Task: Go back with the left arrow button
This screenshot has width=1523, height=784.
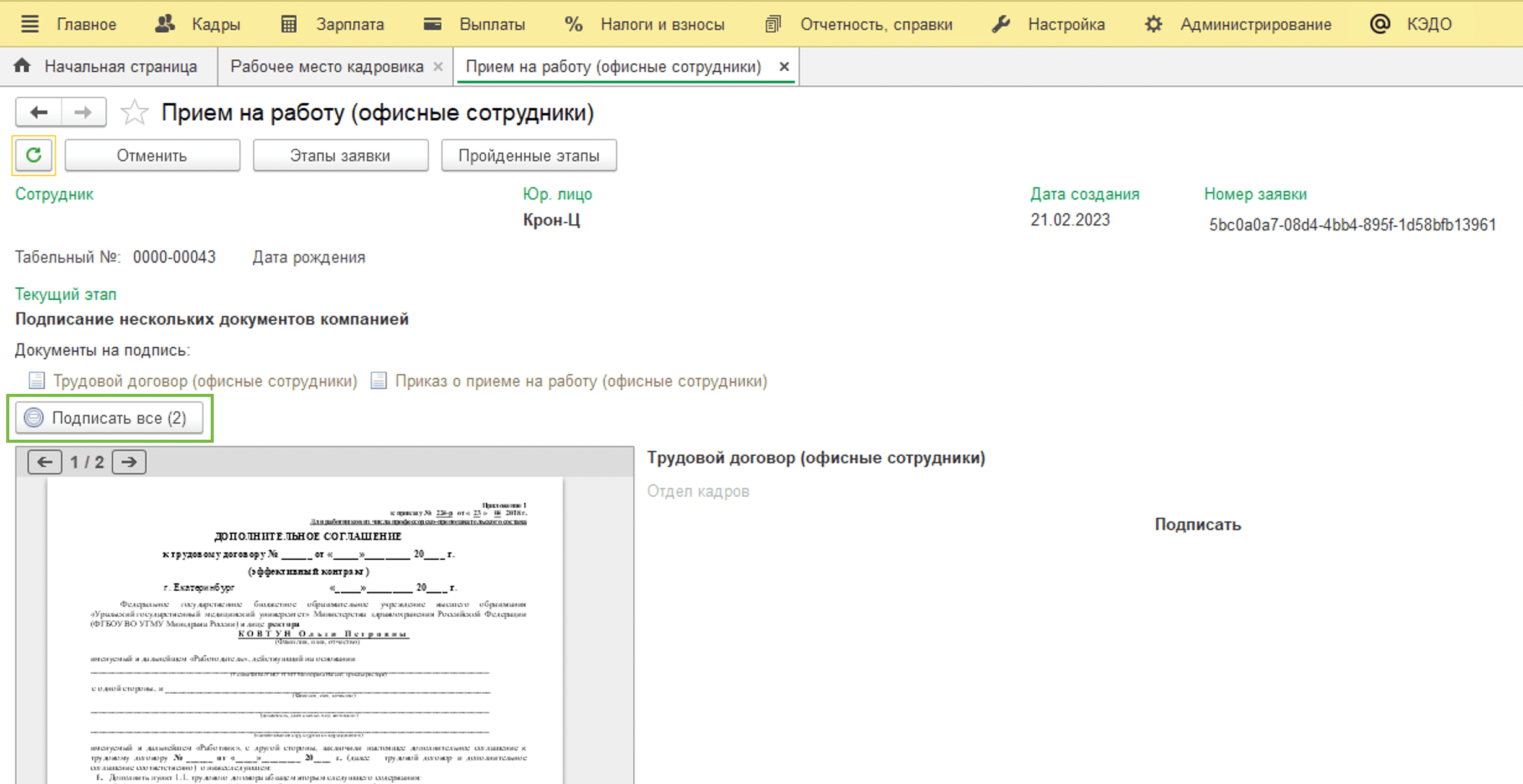Action: pyautogui.click(x=38, y=112)
